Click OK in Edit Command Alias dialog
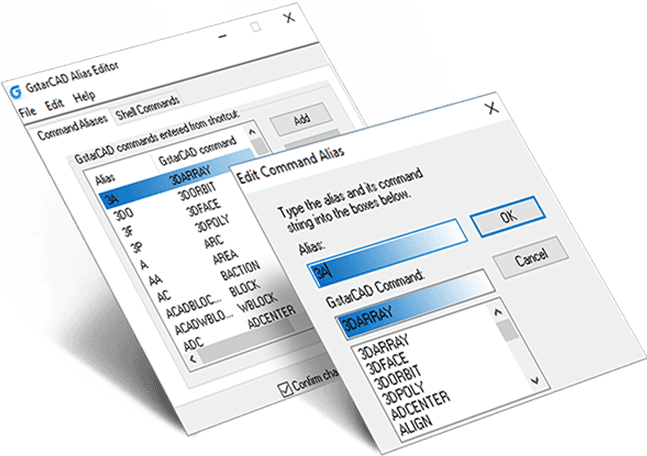Screen dimensions: 647x456 click(508, 216)
